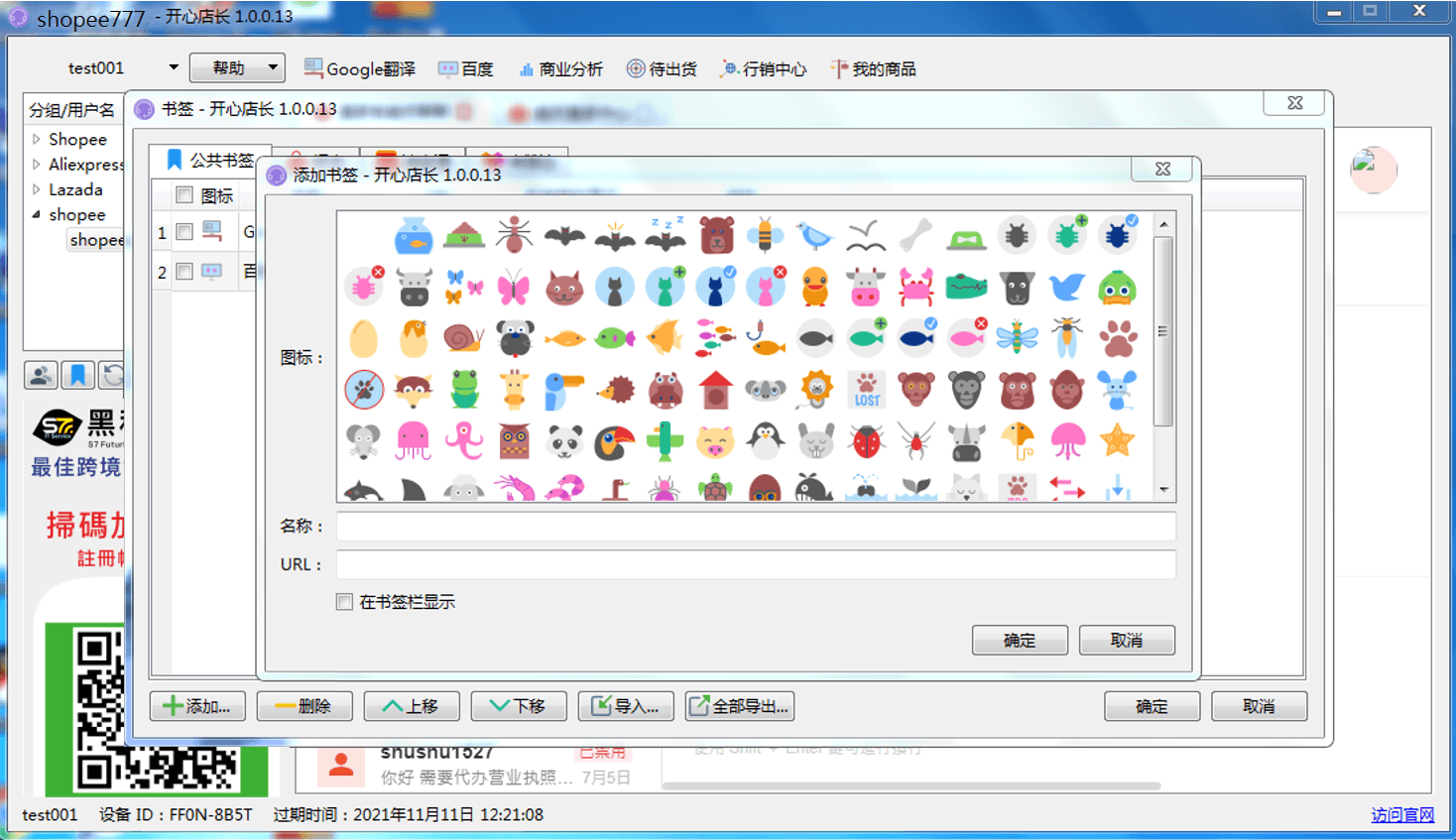The width and height of the screenshot is (1456, 840).
Task: Open the 访问官网 link
Action: tap(1402, 815)
